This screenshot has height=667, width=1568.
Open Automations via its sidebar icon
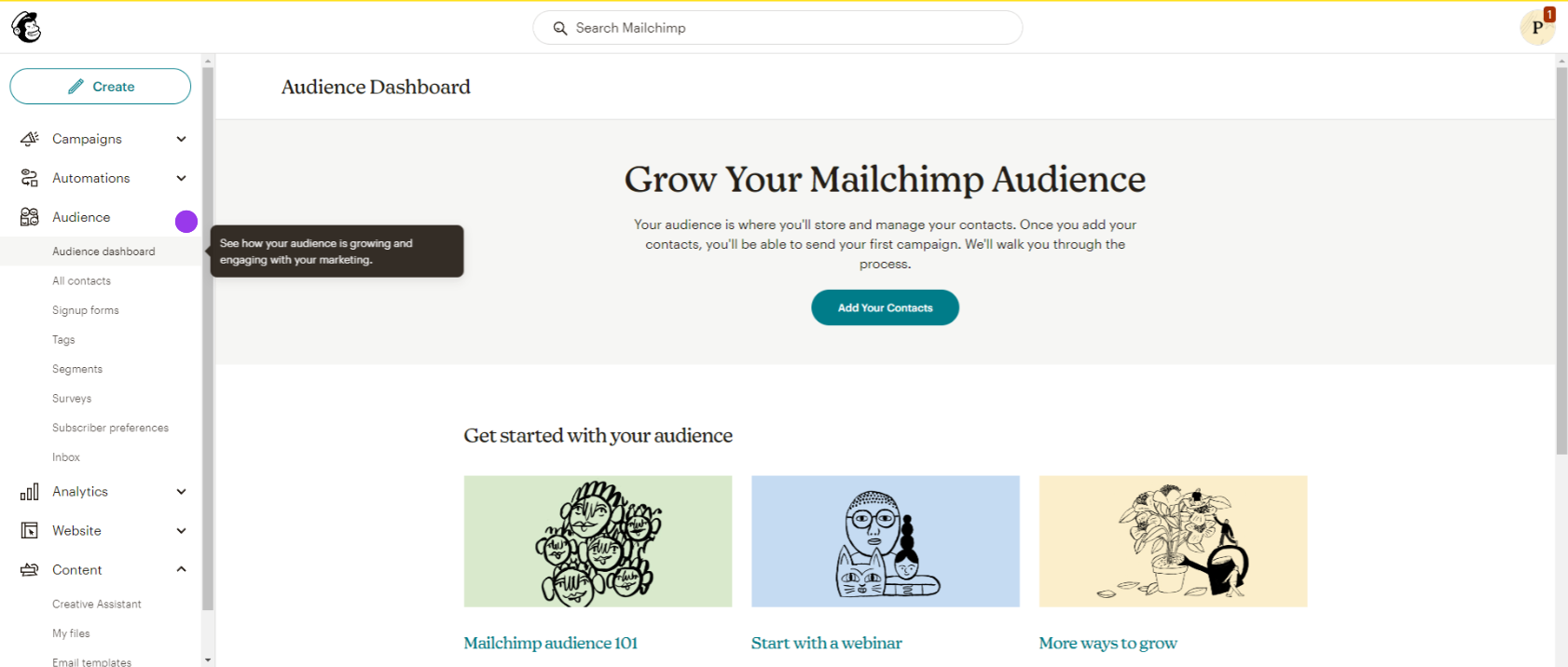[29, 177]
